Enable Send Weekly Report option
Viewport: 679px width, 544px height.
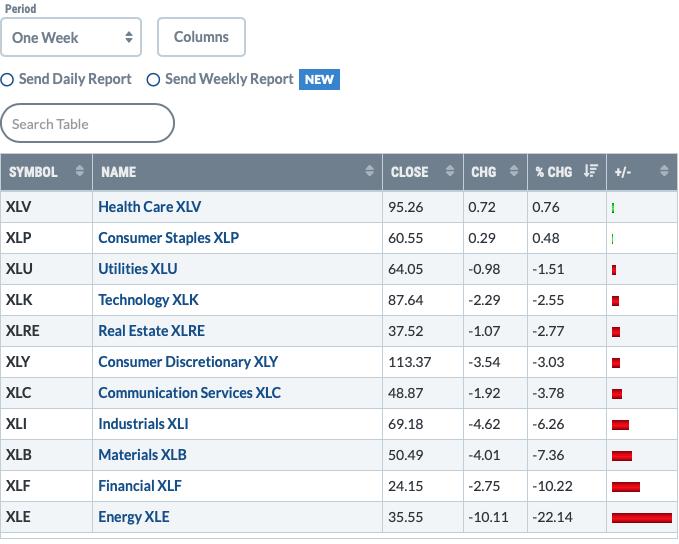coord(153,80)
